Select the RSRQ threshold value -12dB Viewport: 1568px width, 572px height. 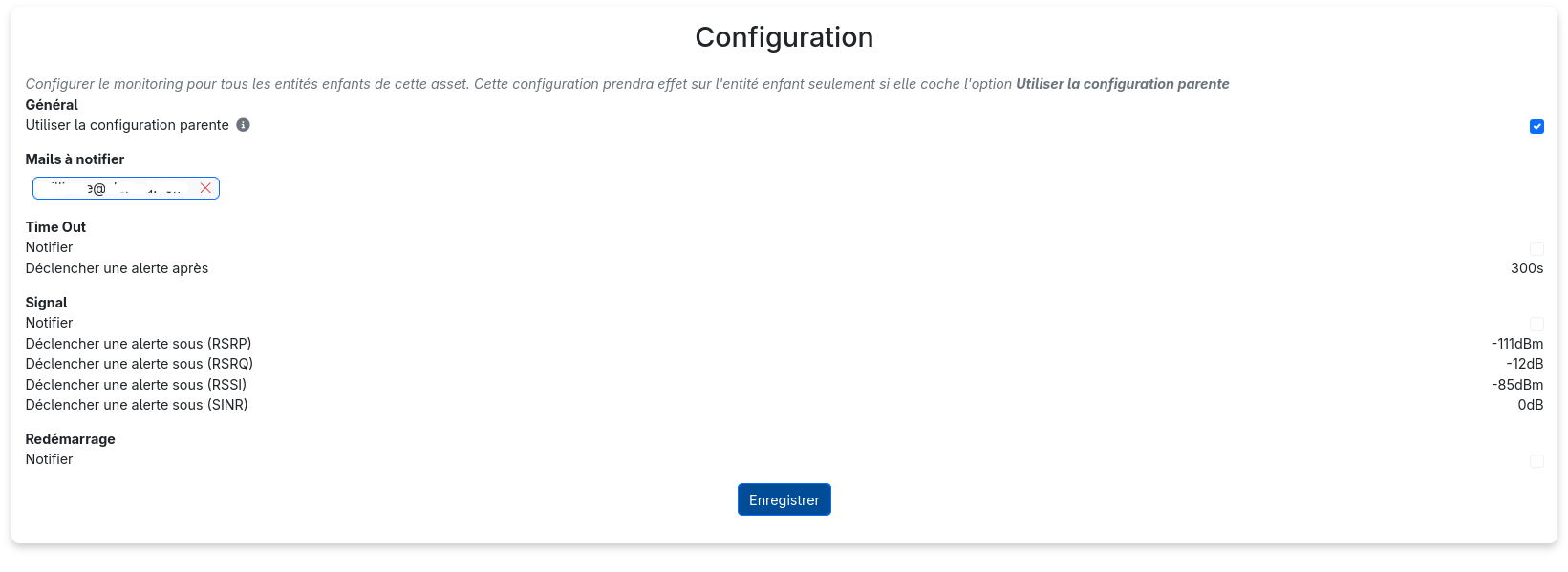[1524, 364]
